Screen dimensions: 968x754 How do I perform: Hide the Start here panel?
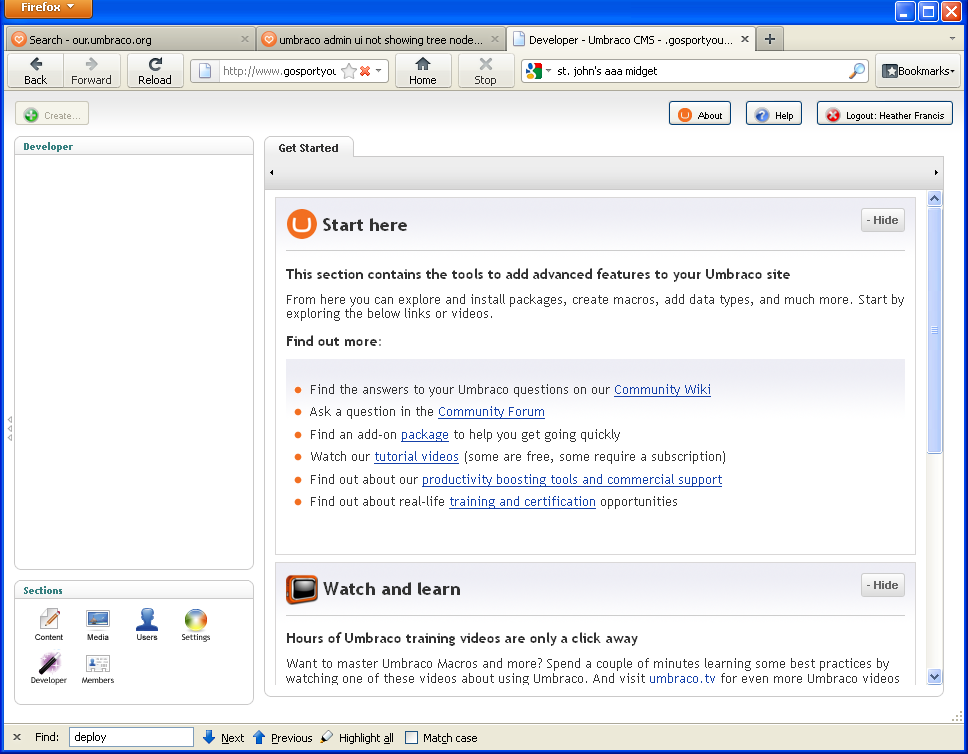coord(882,220)
